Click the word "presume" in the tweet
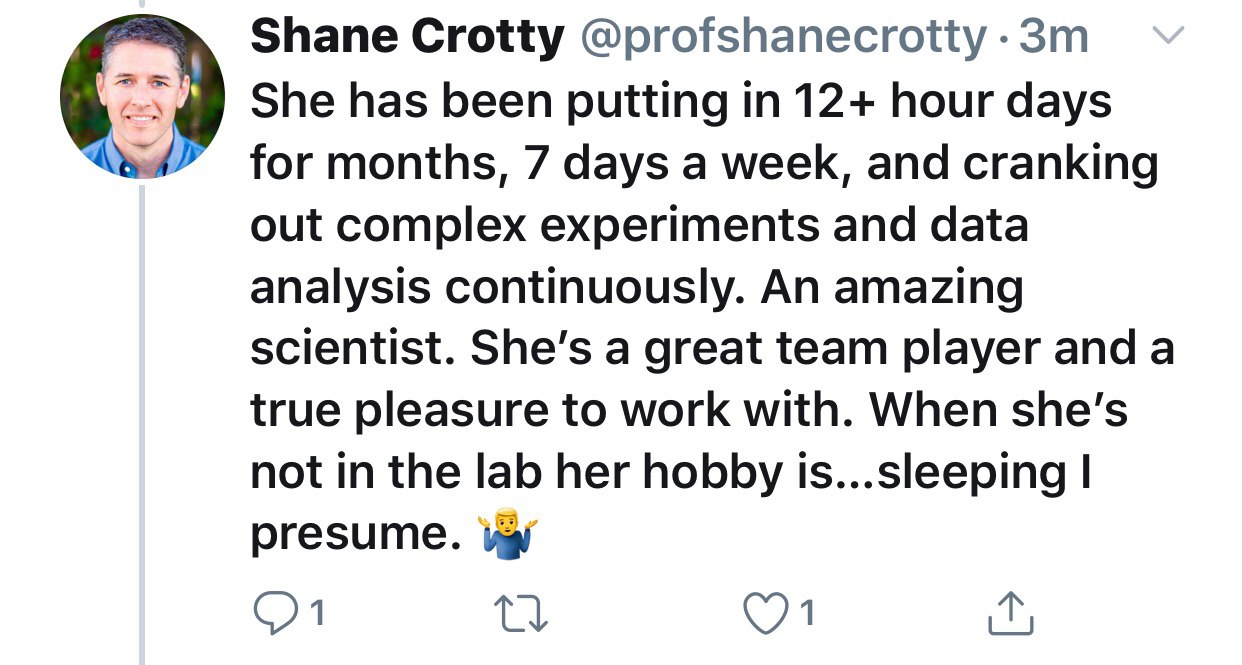This screenshot has height=665, width=1242. [x=347, y=535]
